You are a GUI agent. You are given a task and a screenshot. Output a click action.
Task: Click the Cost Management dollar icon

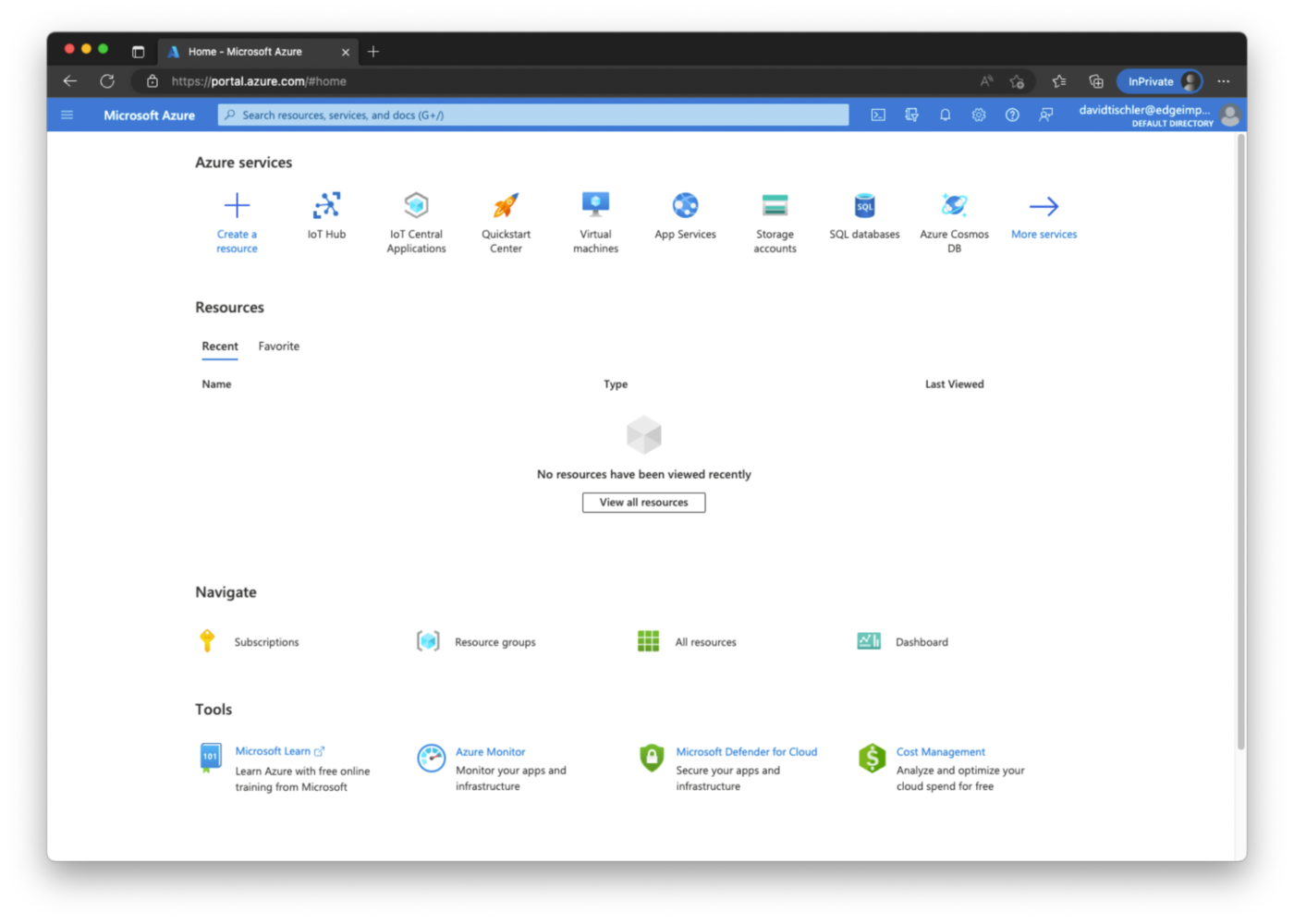pos(872,758)
